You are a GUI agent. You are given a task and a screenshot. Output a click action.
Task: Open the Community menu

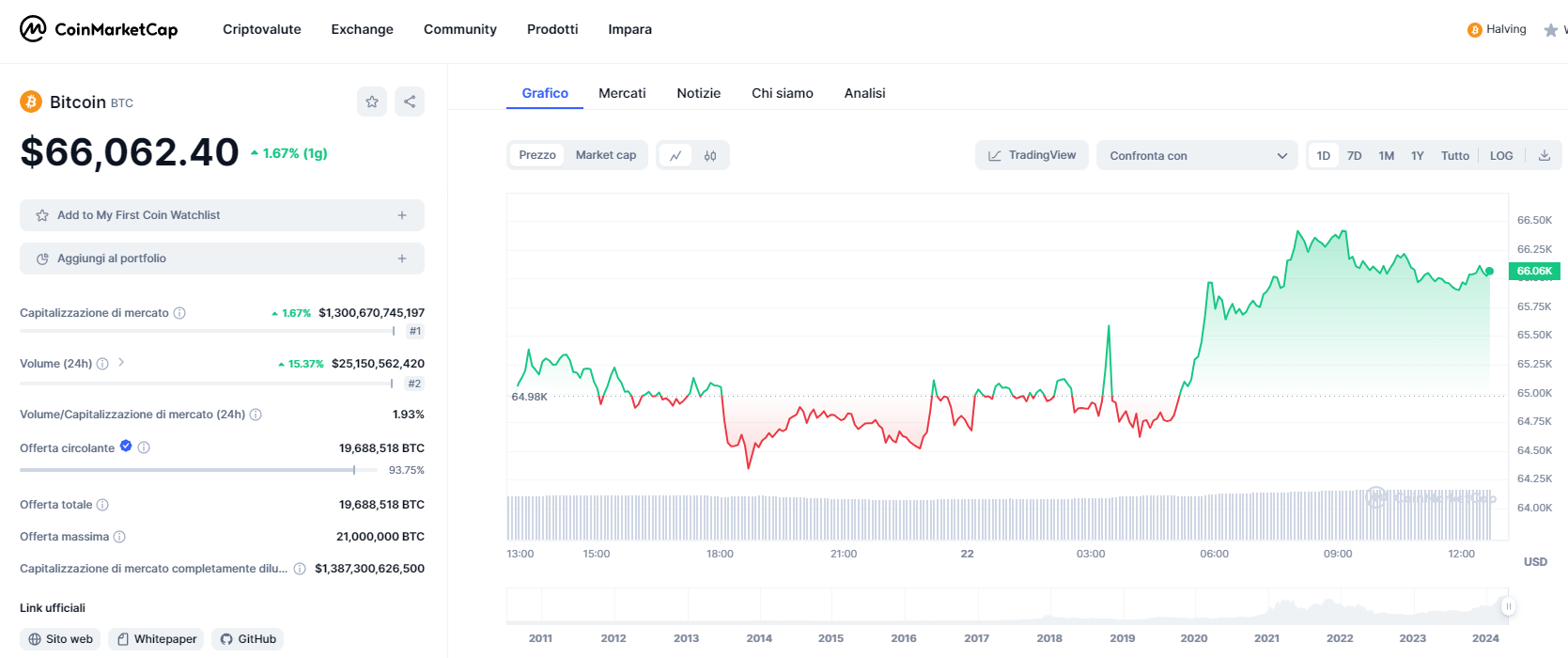click(460, 29)
